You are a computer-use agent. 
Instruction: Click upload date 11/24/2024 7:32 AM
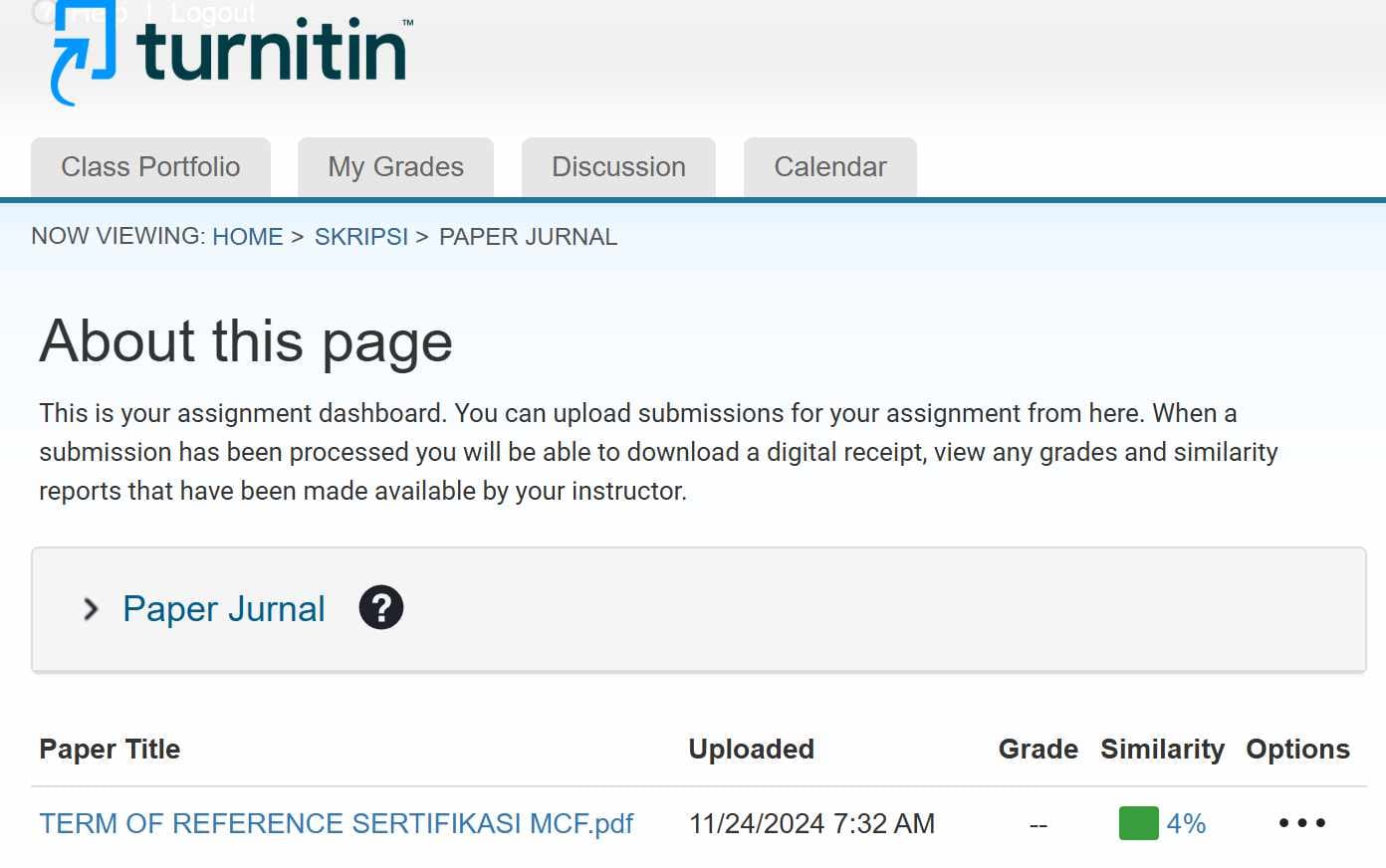tap(812, 823)
